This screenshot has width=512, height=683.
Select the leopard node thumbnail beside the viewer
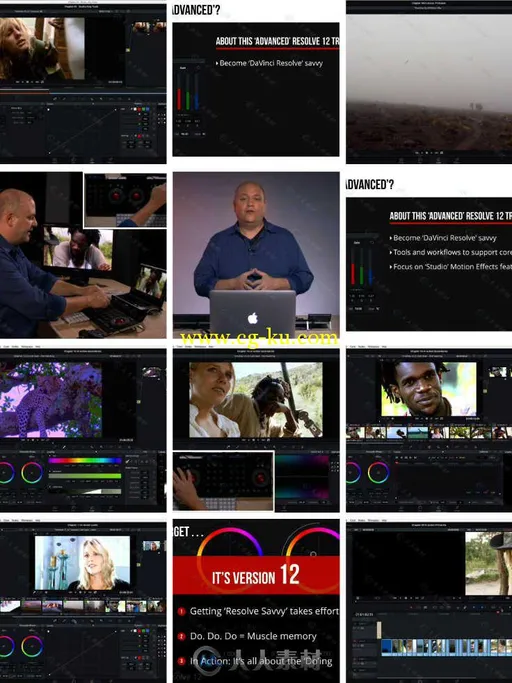151,372
